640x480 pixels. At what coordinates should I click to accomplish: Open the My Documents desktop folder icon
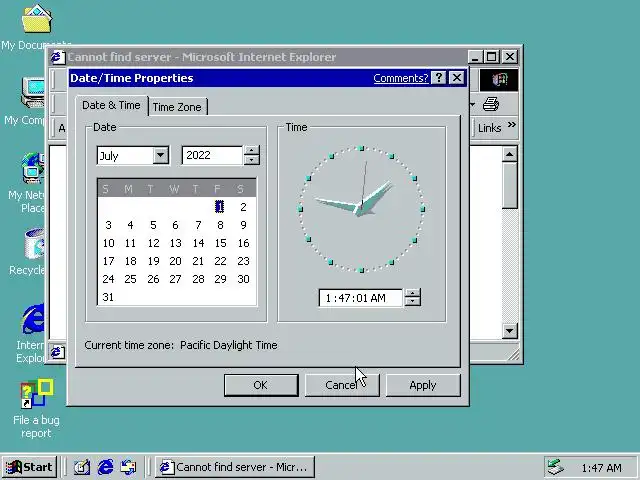[36, 20]
